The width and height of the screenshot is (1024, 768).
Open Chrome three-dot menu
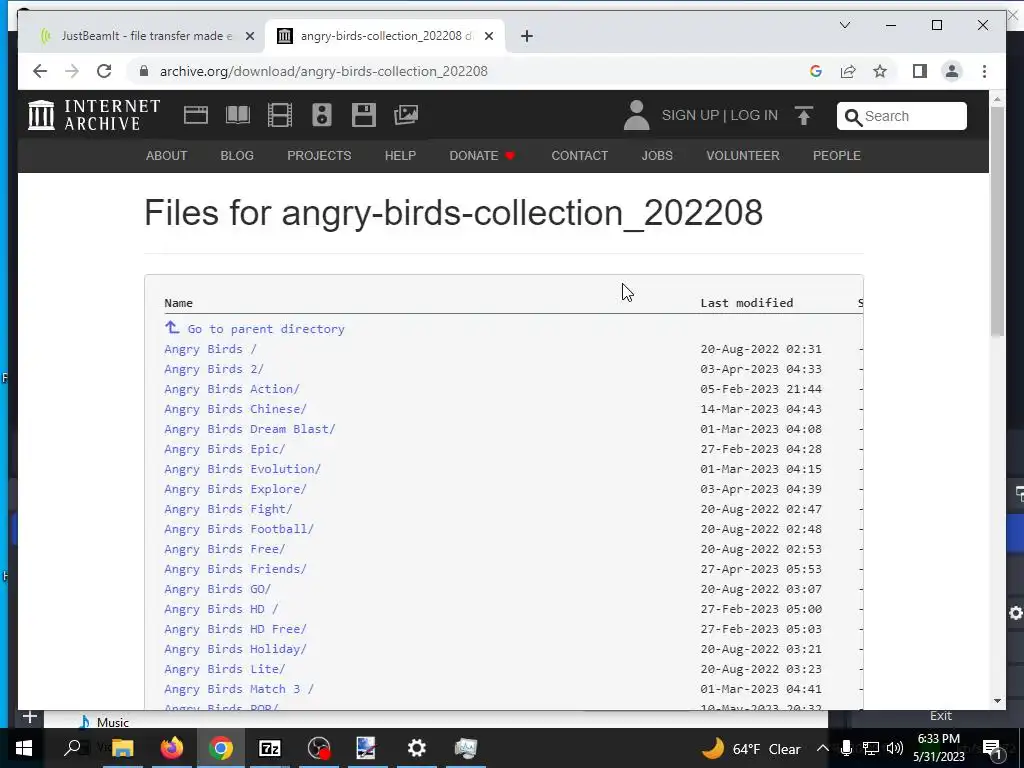point(984,71)
